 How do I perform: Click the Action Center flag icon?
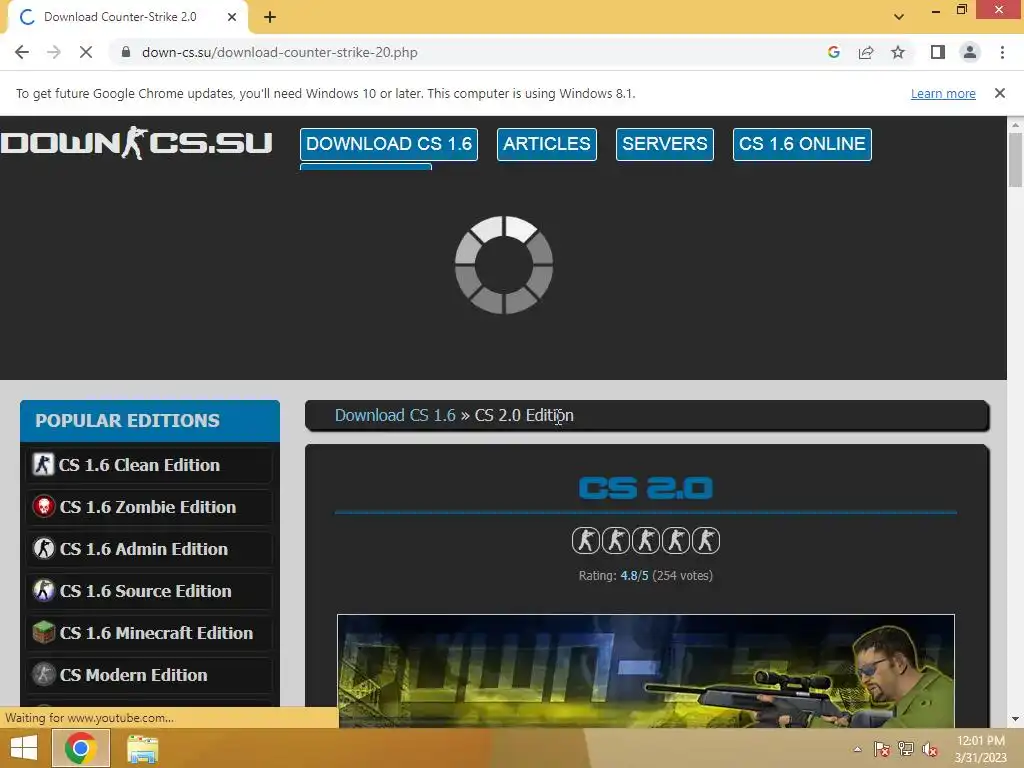click(881, 749)
